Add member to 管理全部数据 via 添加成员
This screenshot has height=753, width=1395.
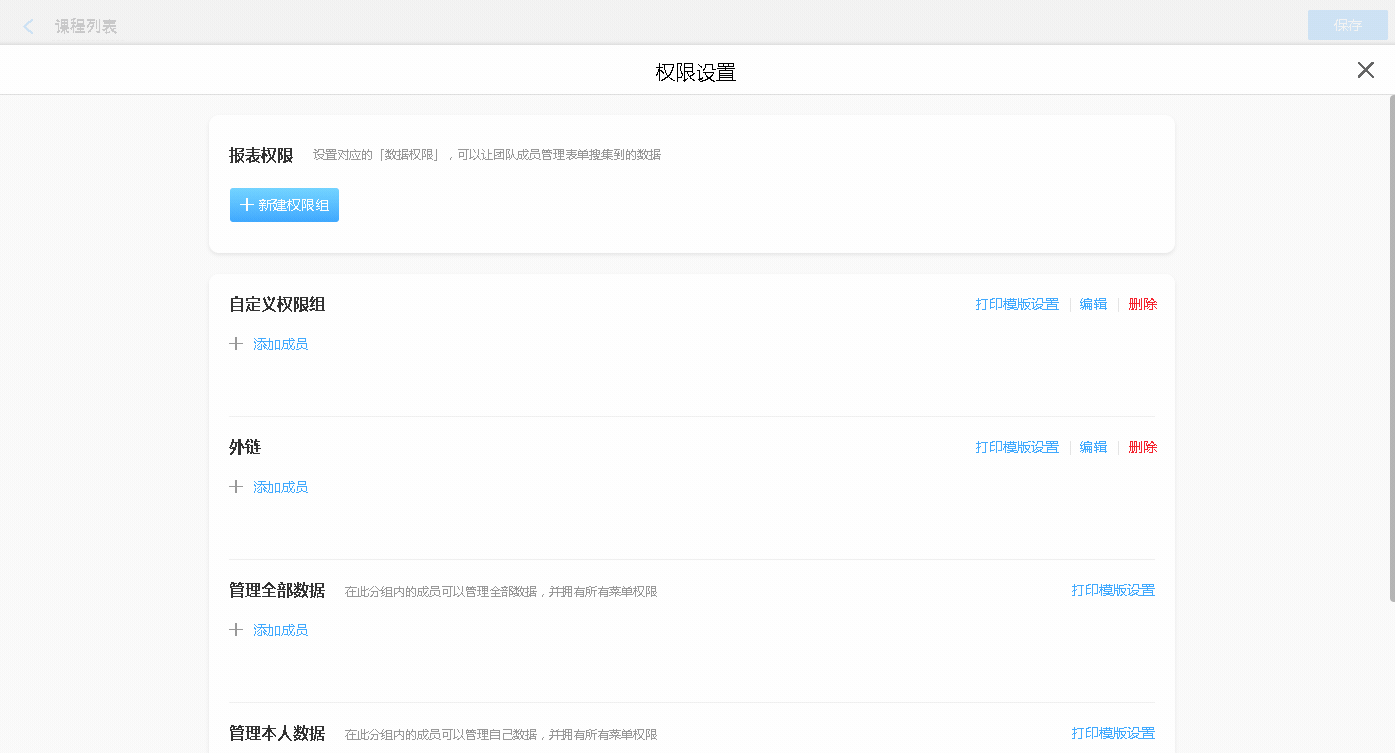280,630
